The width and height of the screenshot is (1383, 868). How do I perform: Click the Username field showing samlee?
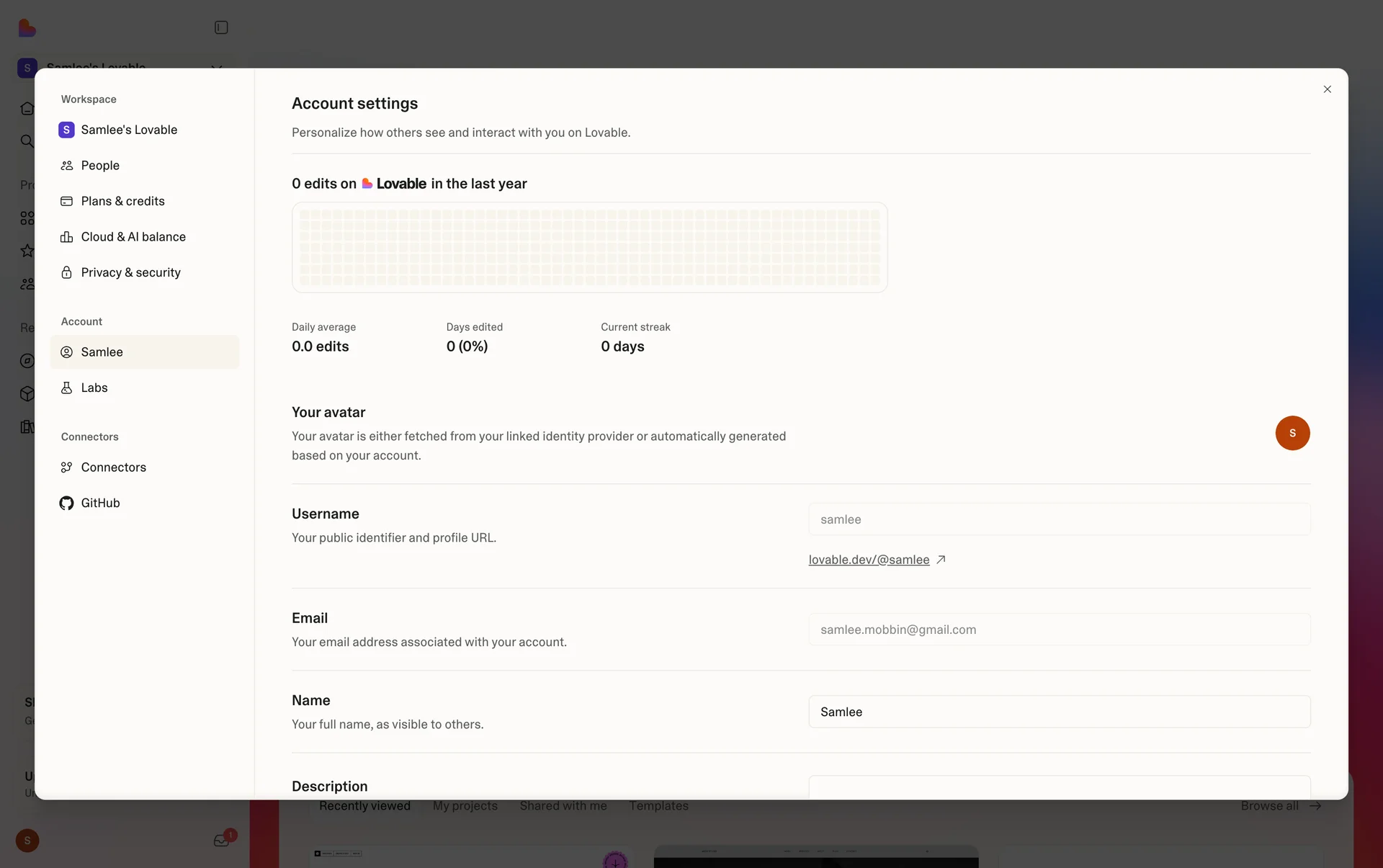coord(1059,519)
